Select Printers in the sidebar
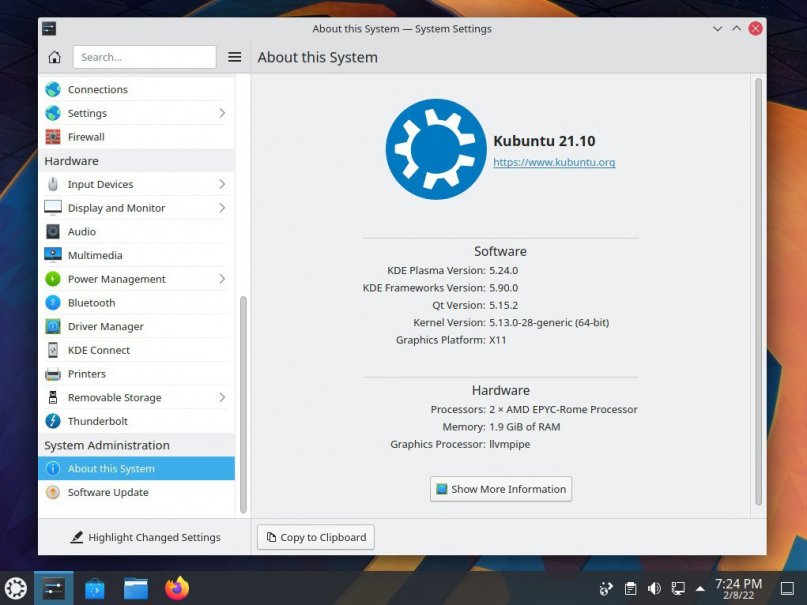 86,374
